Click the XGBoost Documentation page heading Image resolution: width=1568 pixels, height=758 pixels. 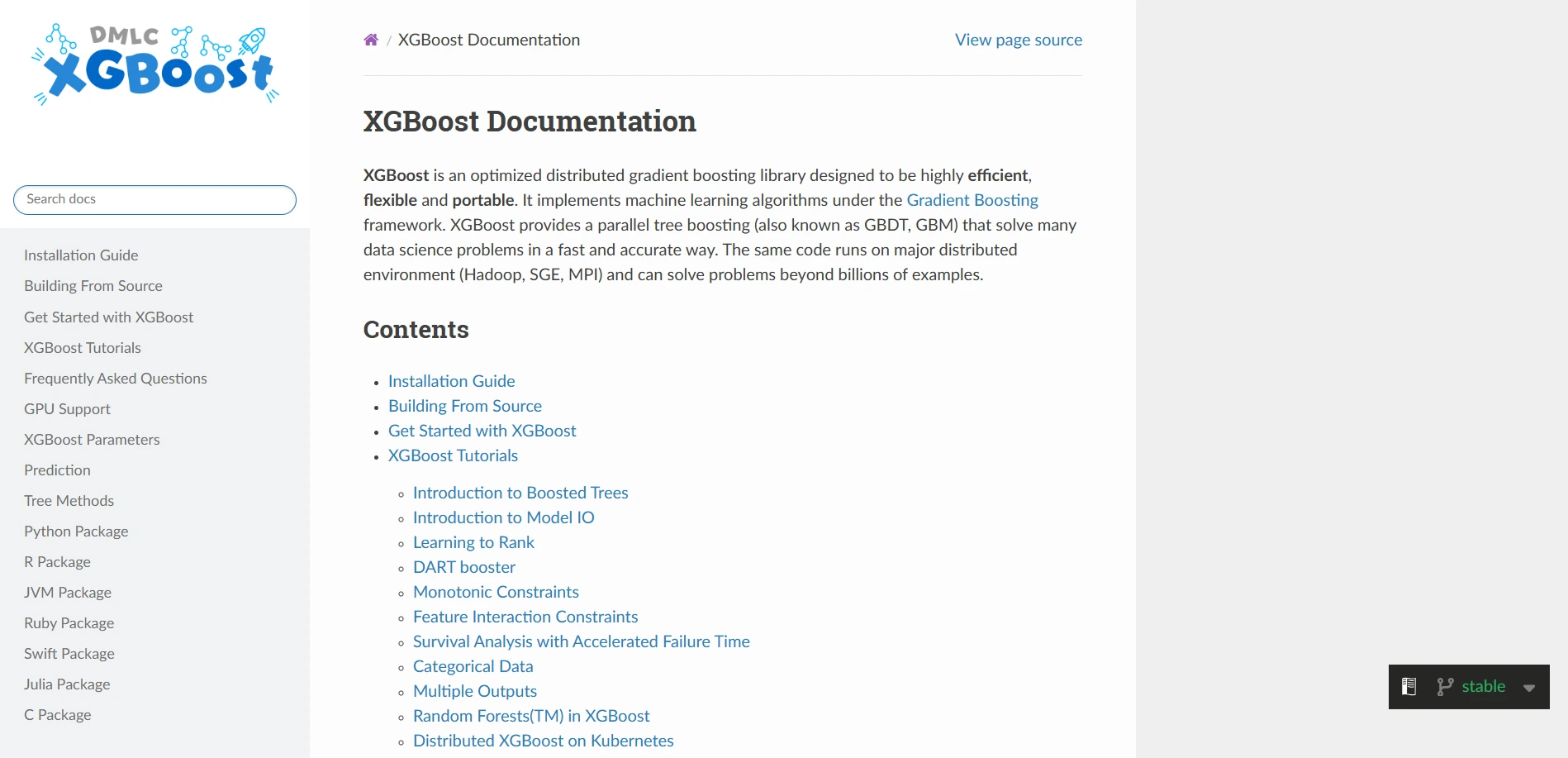530,122
